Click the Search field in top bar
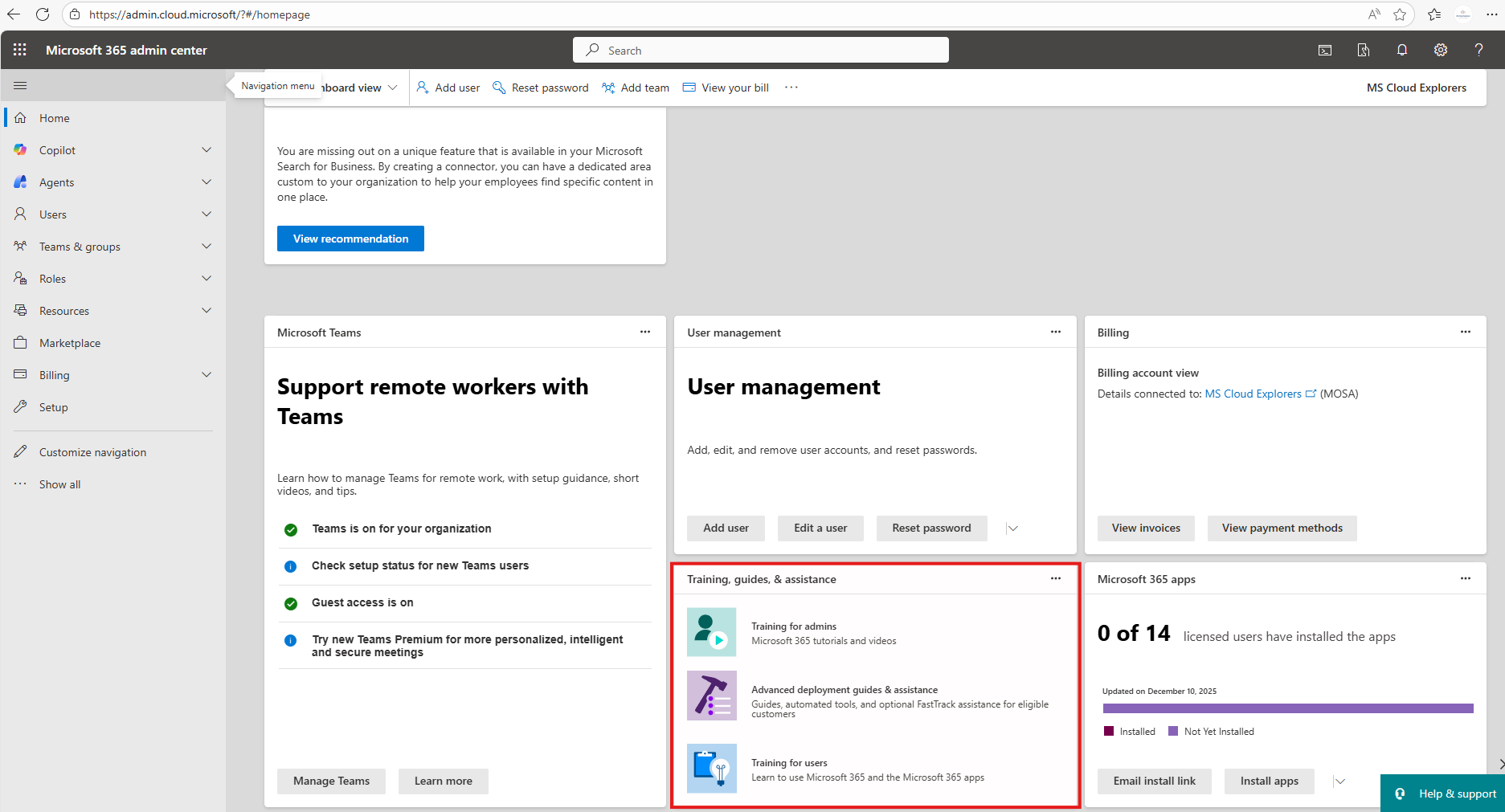 760,49
